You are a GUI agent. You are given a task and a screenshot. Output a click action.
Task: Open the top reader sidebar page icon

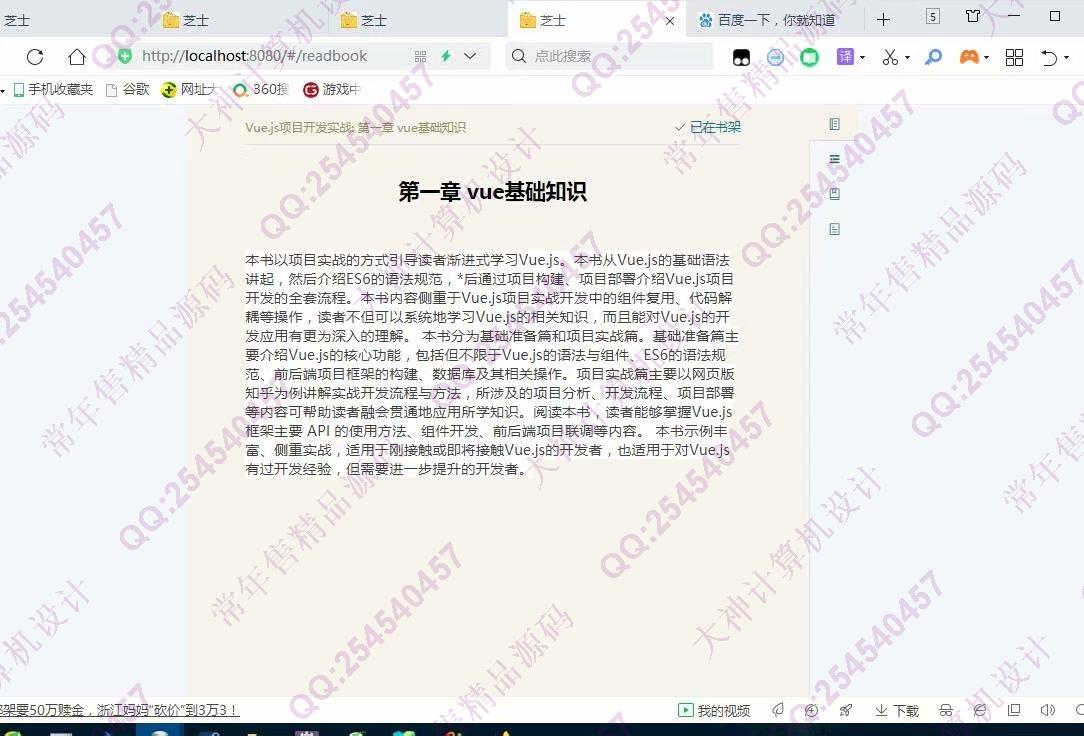(834, 124)
